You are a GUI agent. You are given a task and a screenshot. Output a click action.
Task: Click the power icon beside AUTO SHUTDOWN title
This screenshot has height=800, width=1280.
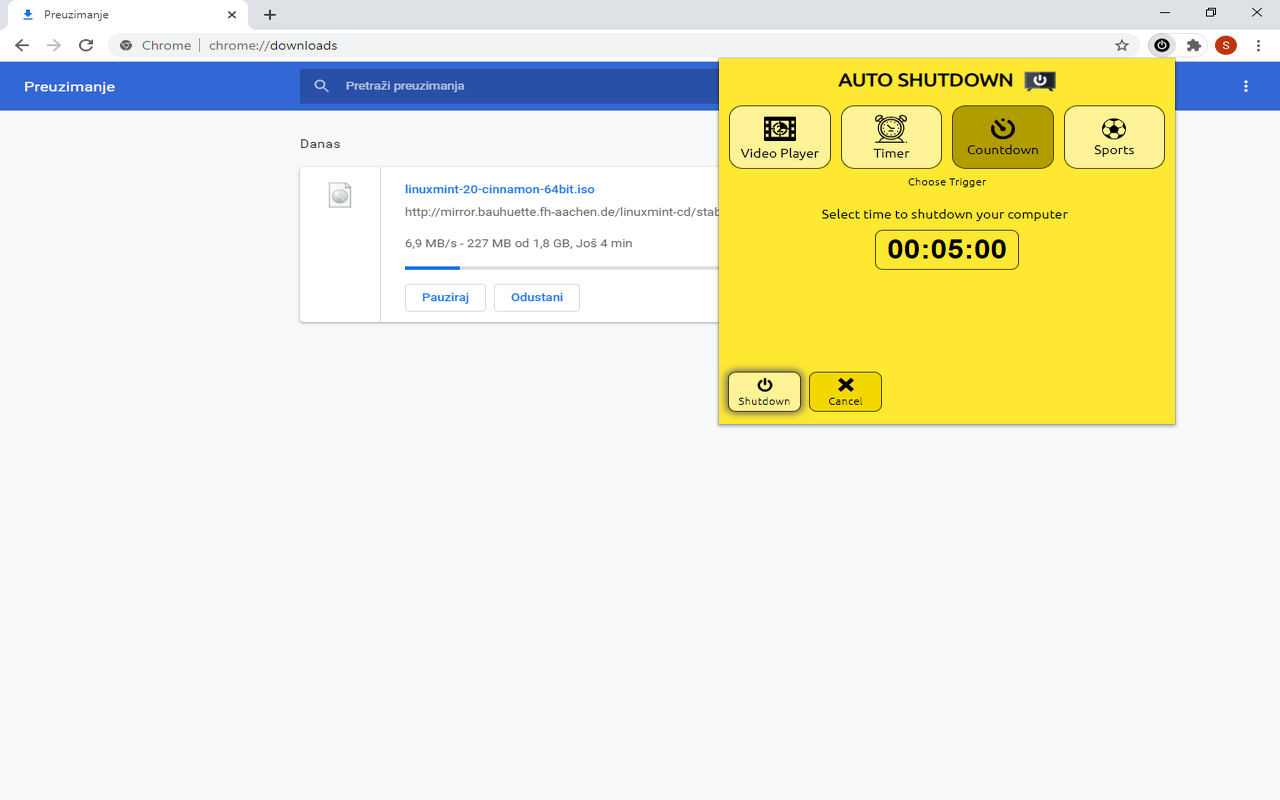point(1040,80)
